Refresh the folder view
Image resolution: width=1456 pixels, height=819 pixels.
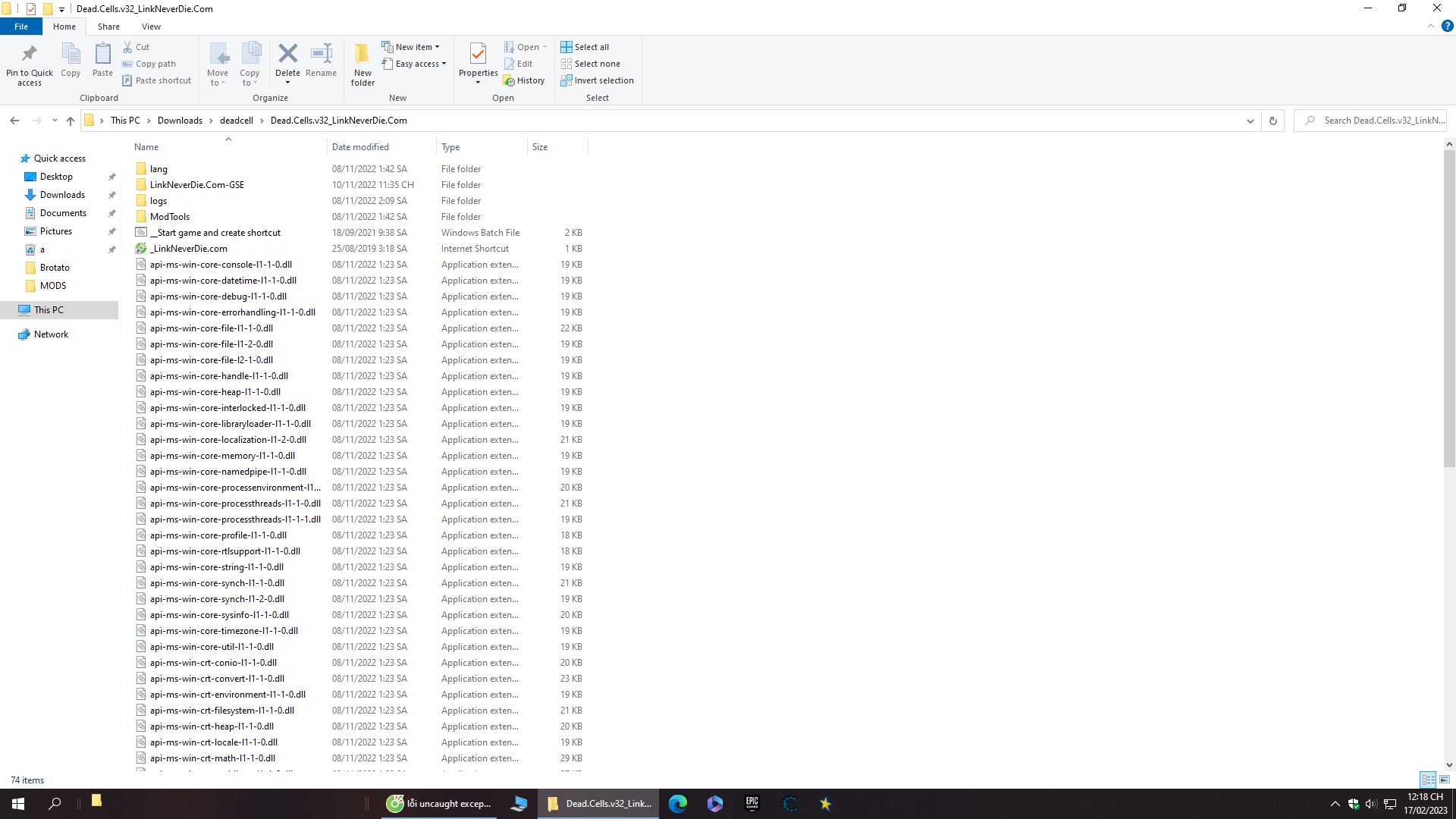[x=1273, y=121]
